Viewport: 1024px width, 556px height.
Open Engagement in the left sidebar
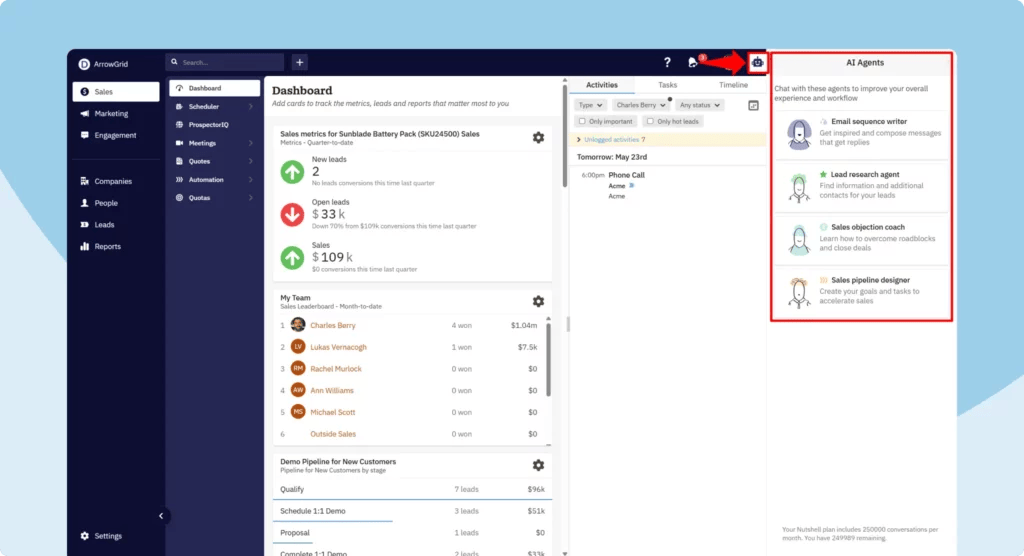point(116,135)
